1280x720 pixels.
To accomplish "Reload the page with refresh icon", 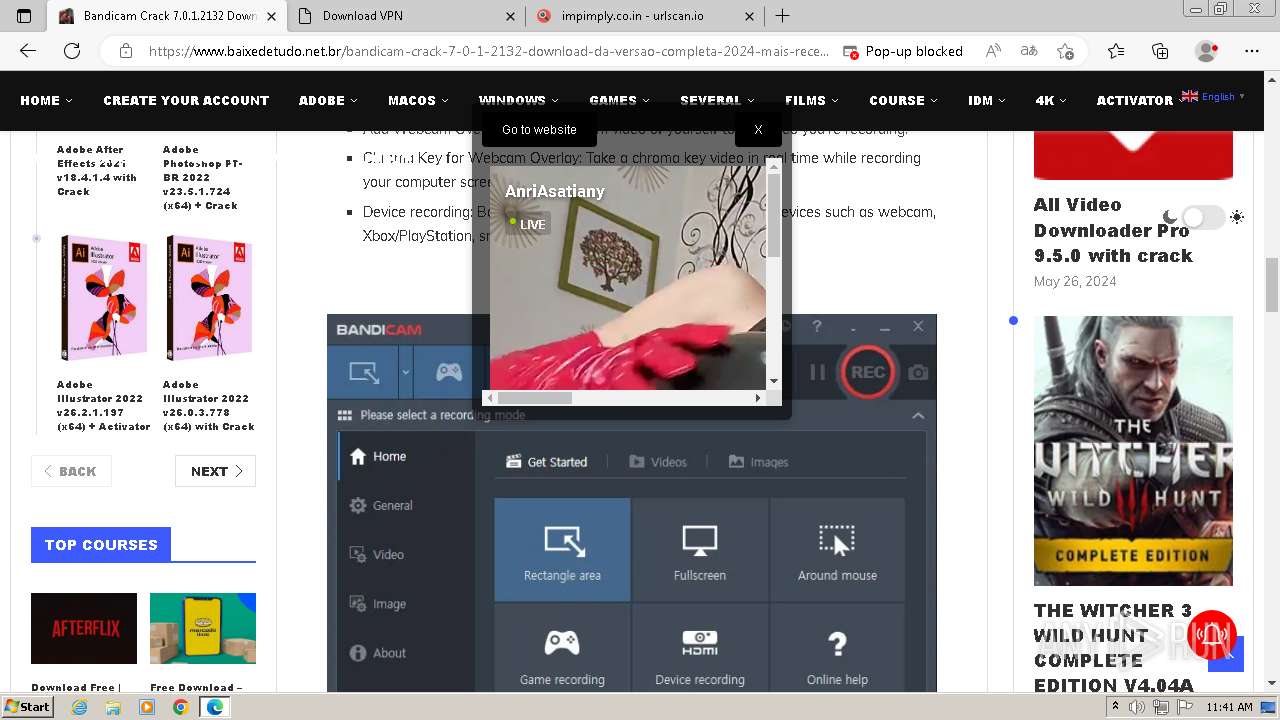I will click(72, 51).
